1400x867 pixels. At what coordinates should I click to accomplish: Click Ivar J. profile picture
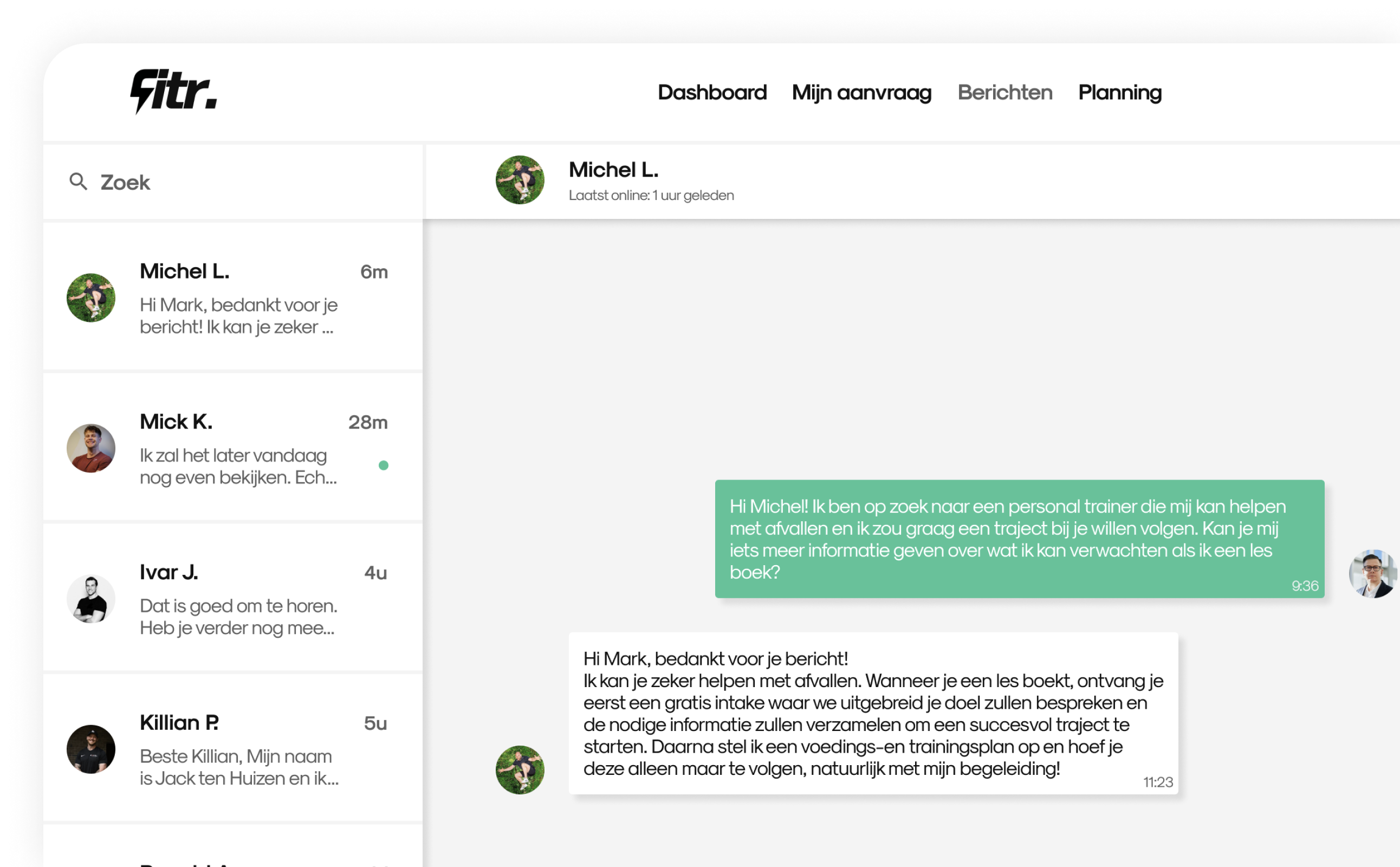click(x=90, y=599)
